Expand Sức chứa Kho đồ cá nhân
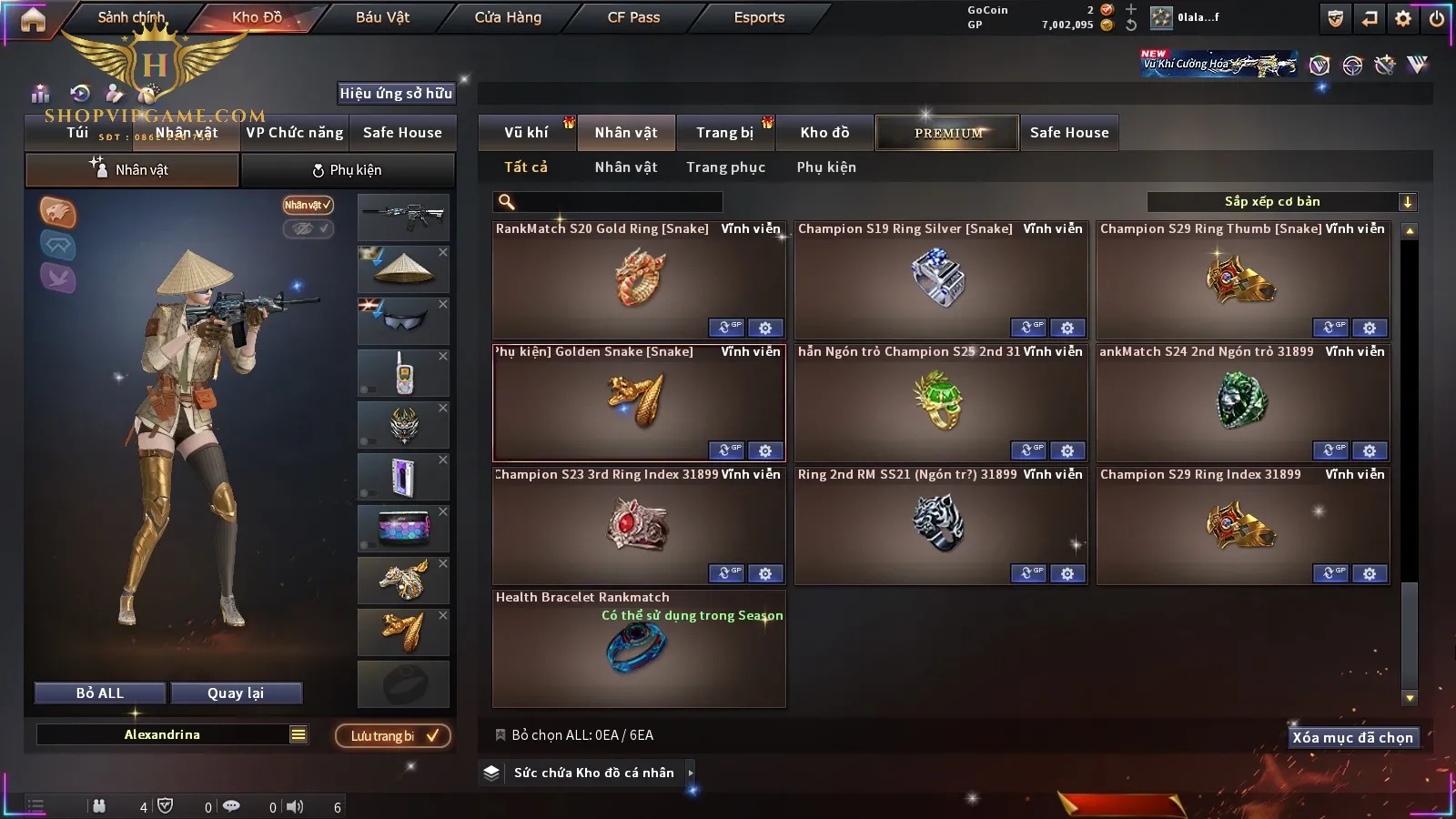Viewport: 1456px width, 819px height. (x=691, y=773)
